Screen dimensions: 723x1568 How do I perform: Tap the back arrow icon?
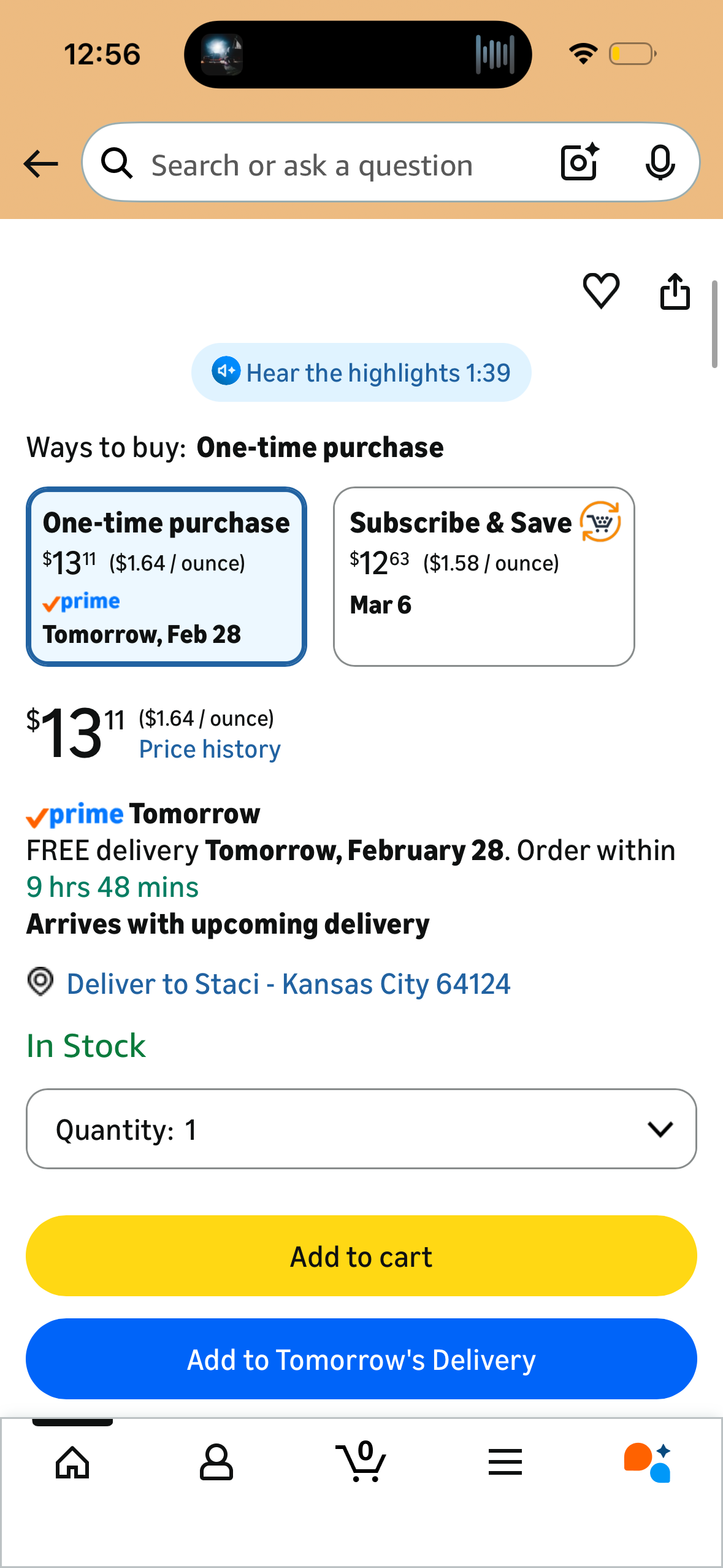(x=40, y=164)
